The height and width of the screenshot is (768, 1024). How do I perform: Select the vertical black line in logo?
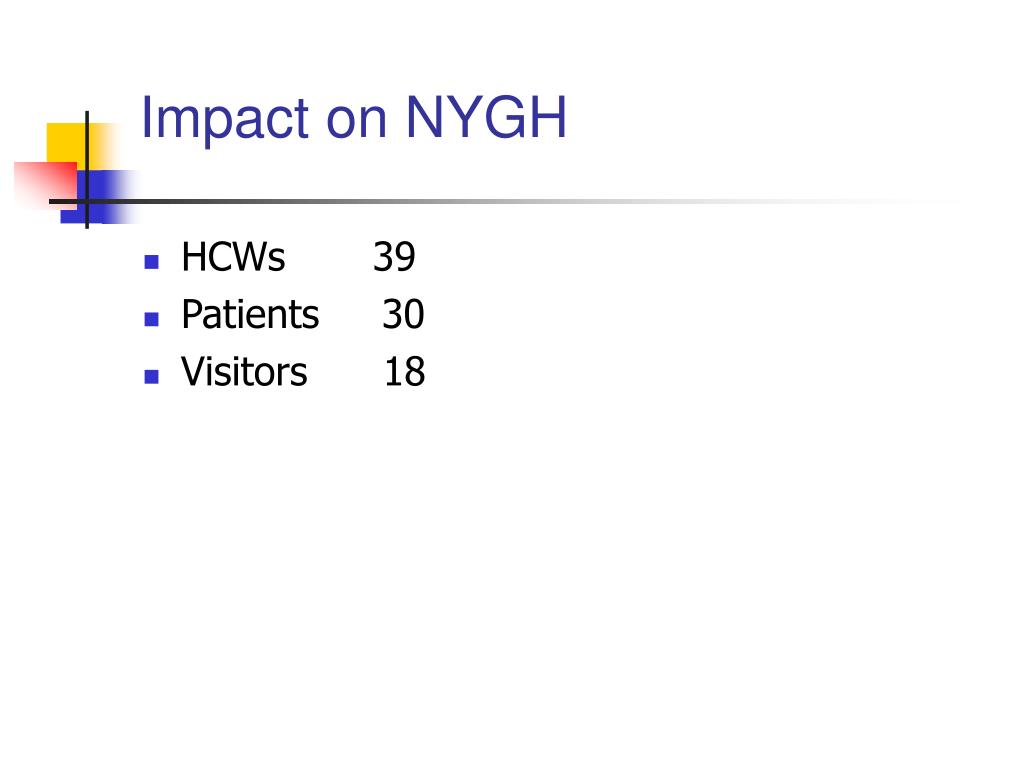[87, 170]
